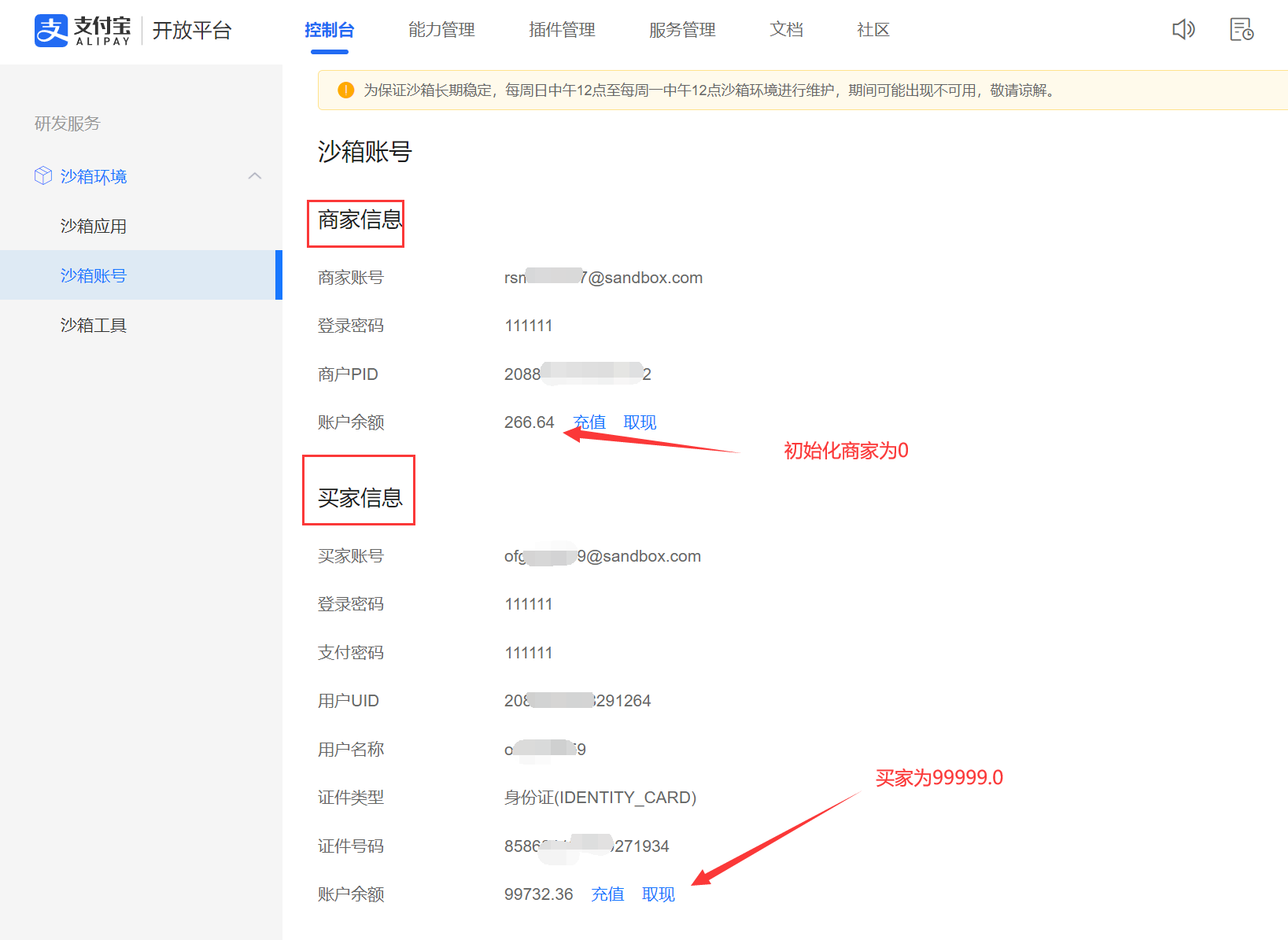Open the announcements speaker icon
The width and height of the screenshot is (1288, 940).
tap(1183, 30)
